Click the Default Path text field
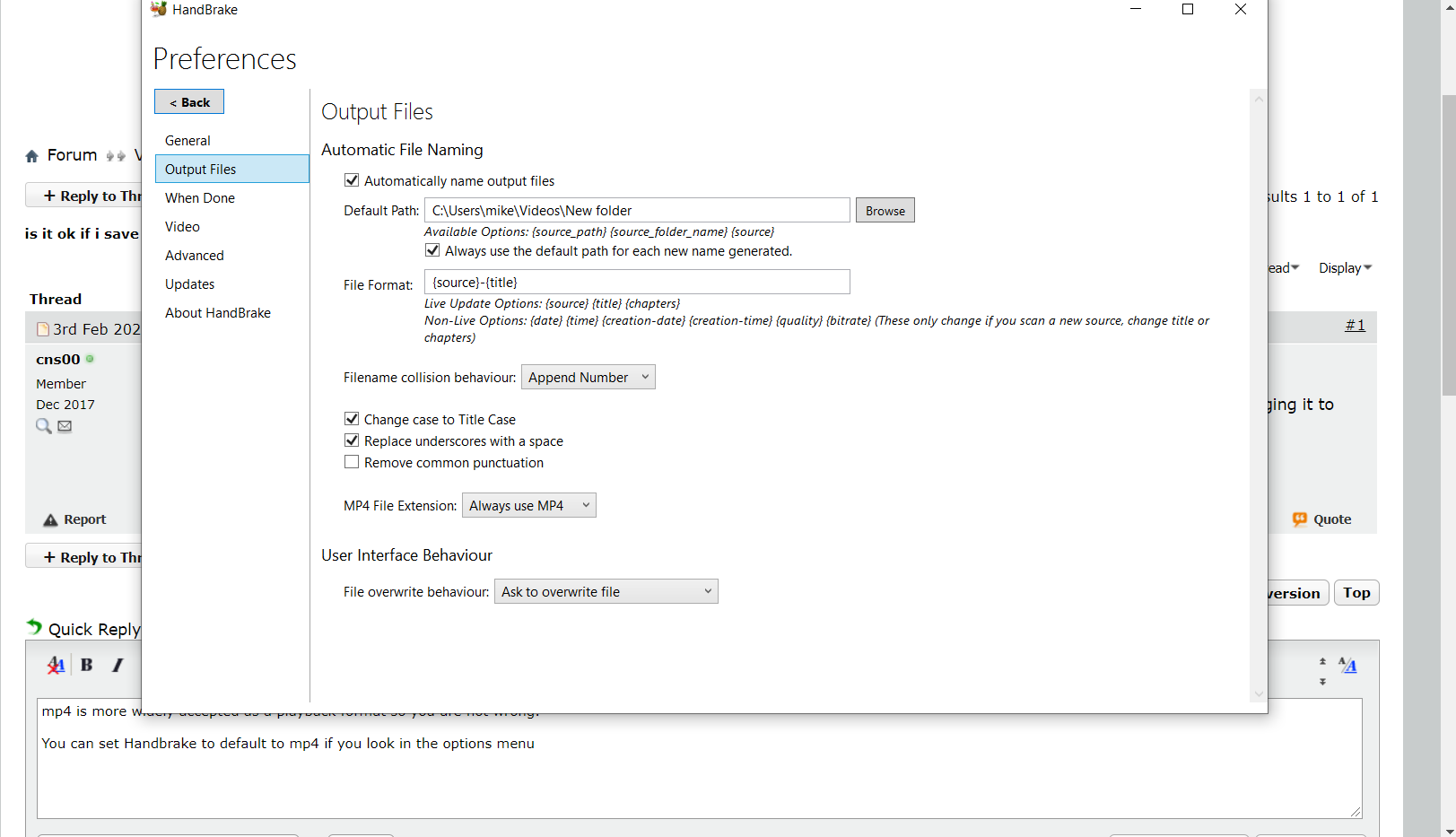 tap(637, 210)
